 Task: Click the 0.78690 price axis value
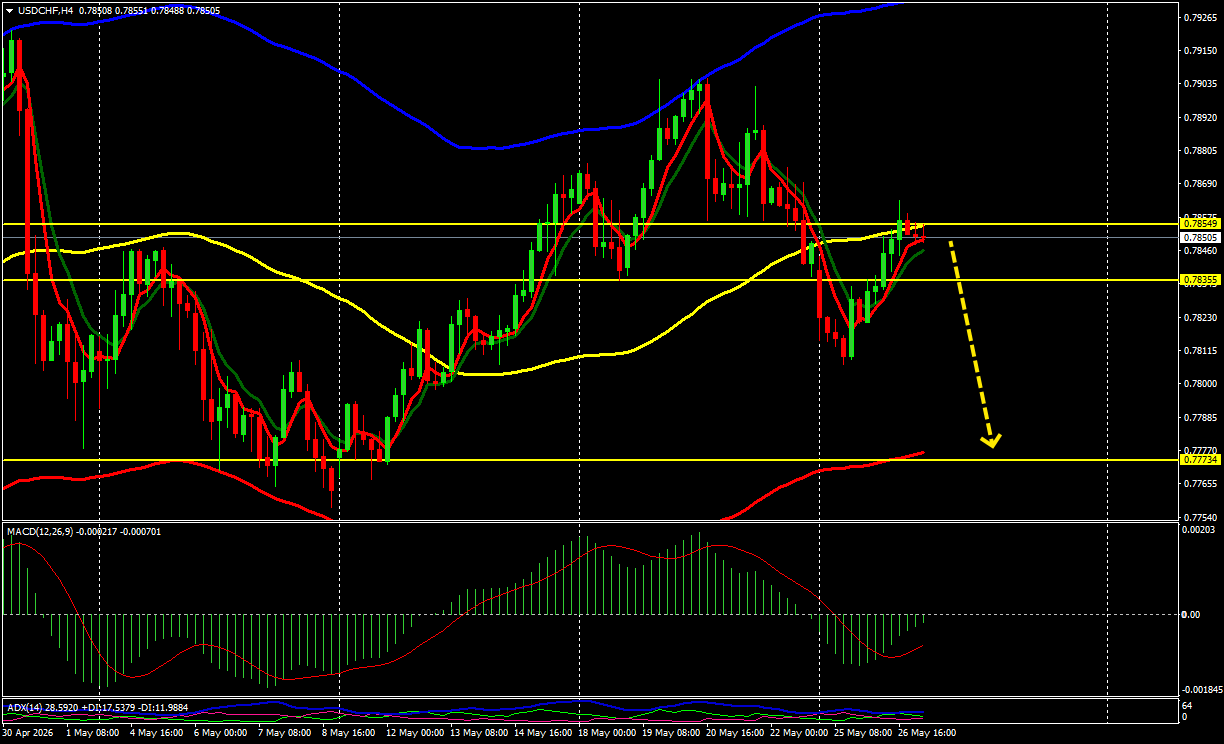[x=1200, y=185]
